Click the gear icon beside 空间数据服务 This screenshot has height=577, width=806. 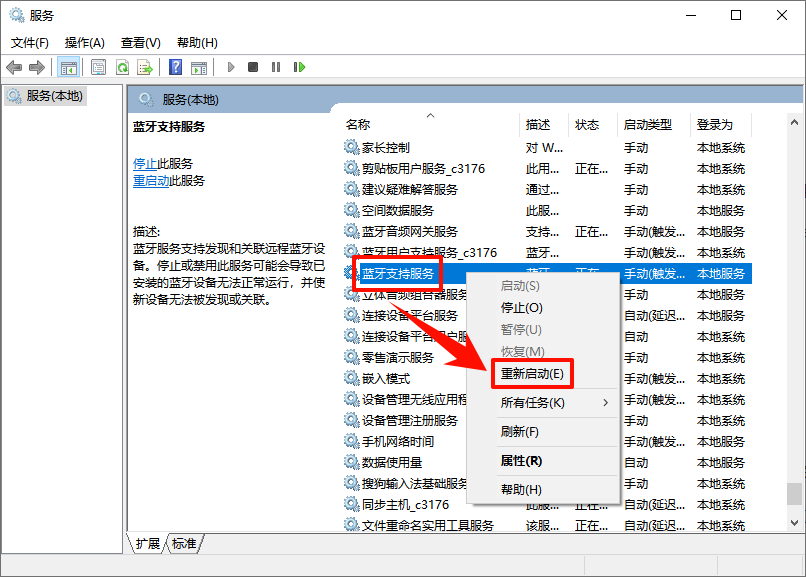click(352, 211)
